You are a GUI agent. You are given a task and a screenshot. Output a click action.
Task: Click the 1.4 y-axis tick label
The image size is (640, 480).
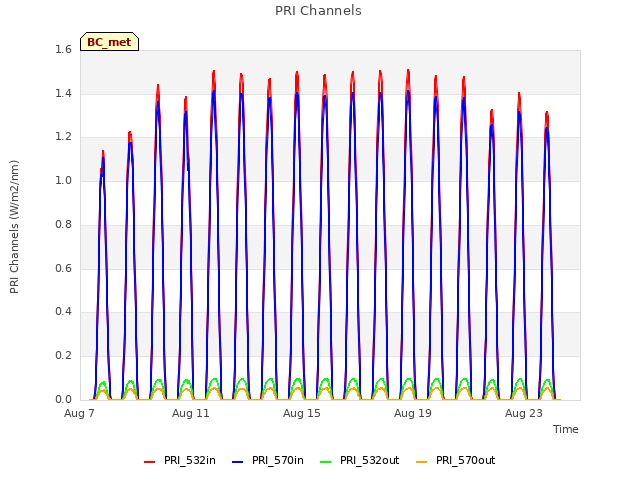[63, 93]
